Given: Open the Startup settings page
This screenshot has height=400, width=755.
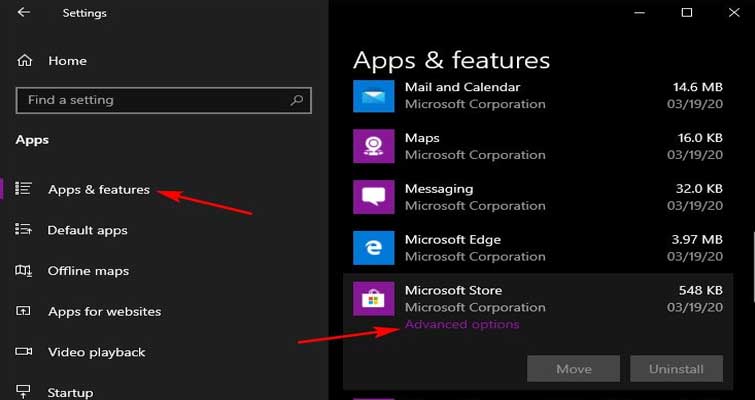Looking at the screenshot, I should click(x=70, y=393).
